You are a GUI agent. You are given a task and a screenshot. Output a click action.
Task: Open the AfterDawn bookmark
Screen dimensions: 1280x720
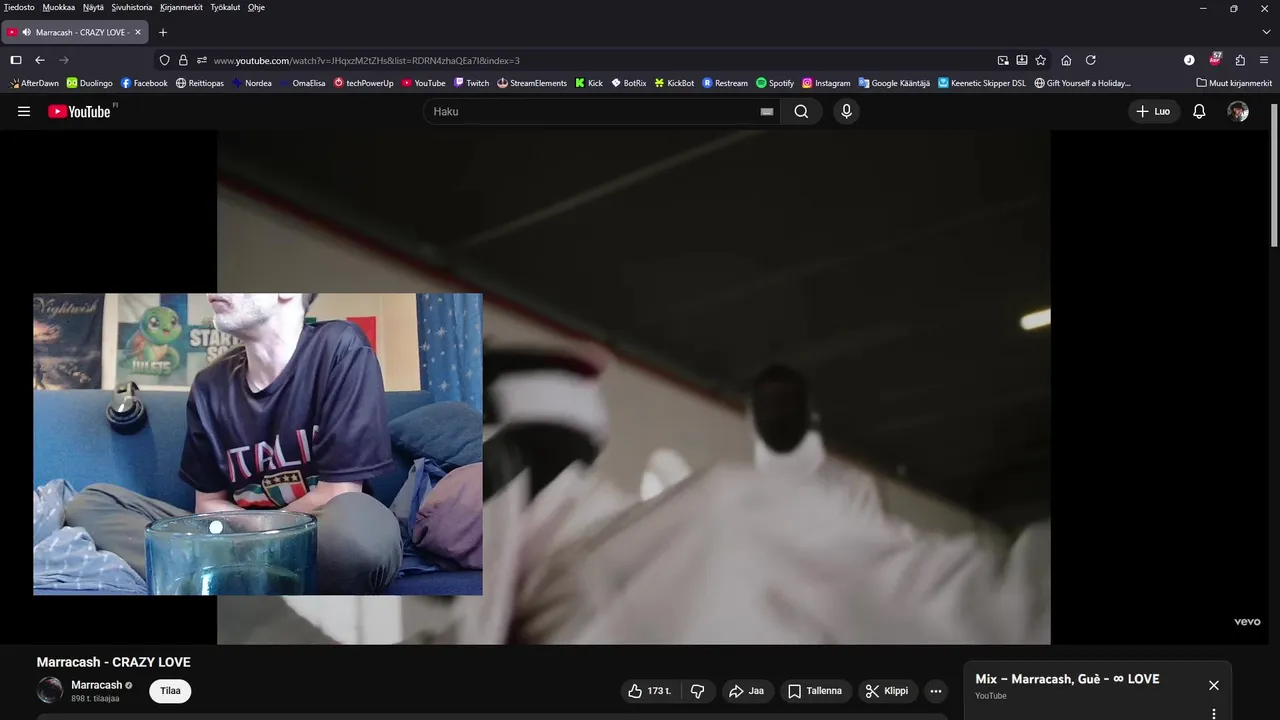coord(35,83)
